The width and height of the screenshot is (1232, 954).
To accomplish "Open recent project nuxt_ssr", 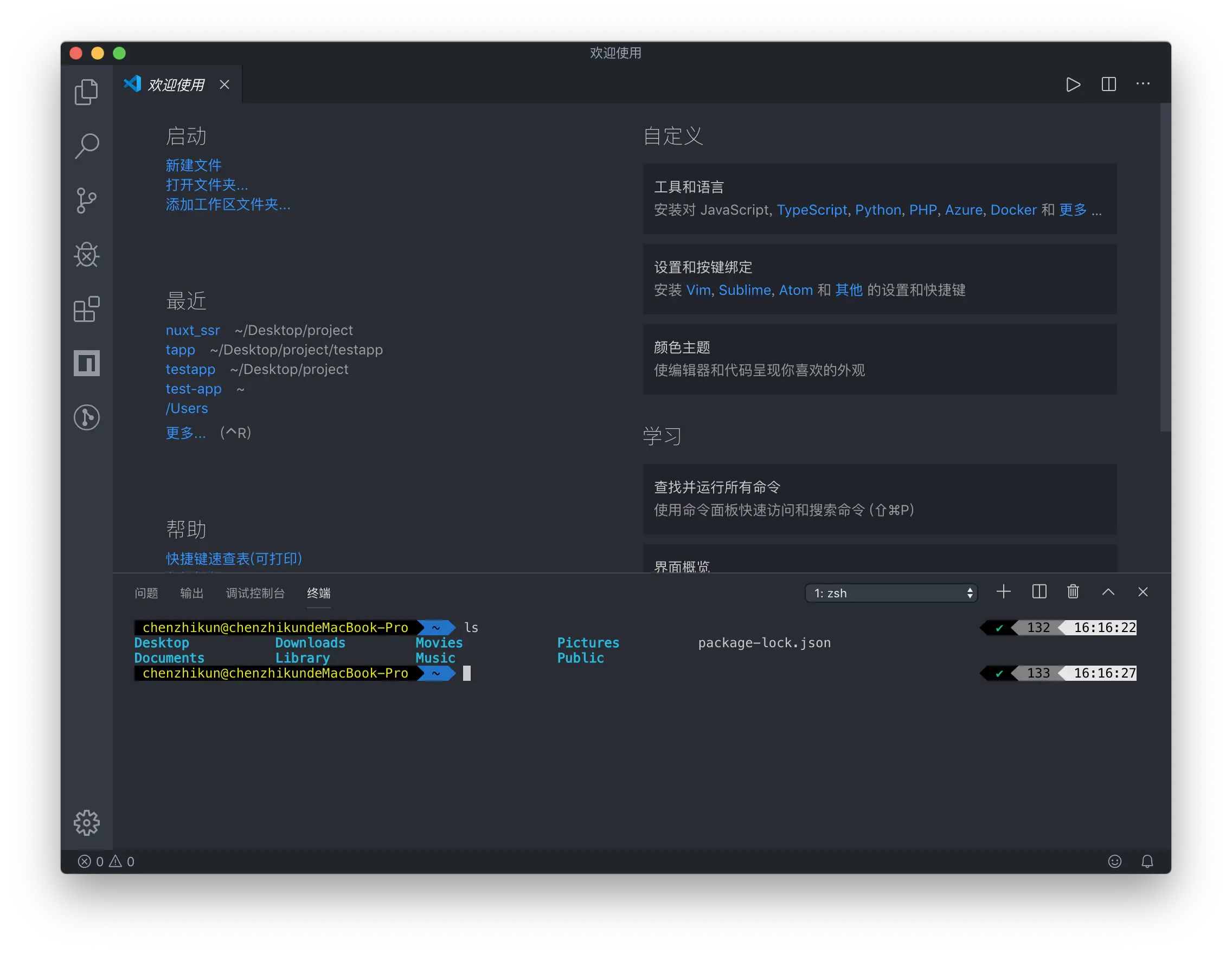I will pos(193,330).
